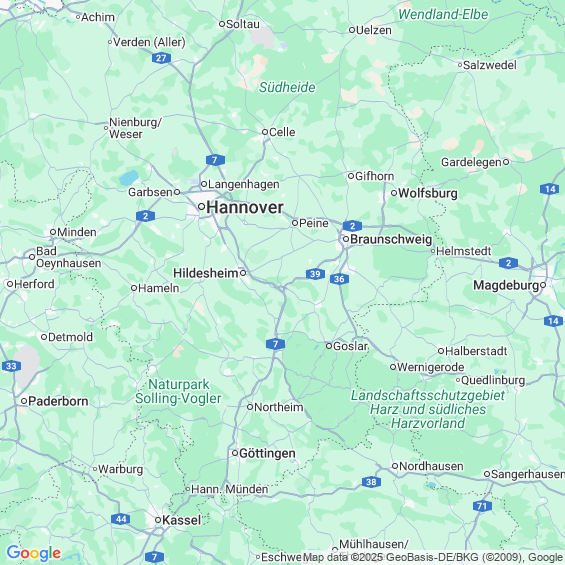This screenshot has height=565, width=565.
Task: Select the Braunschweig city marker
Action: tap(346, 239)
